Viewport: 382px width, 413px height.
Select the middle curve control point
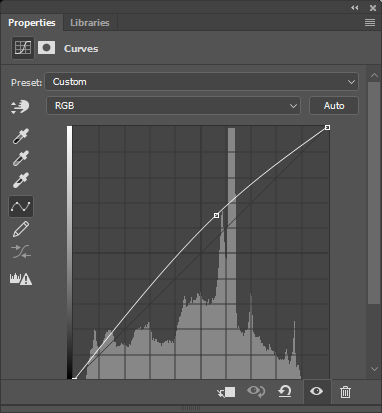pyautogui.click(x=216, y=216)
